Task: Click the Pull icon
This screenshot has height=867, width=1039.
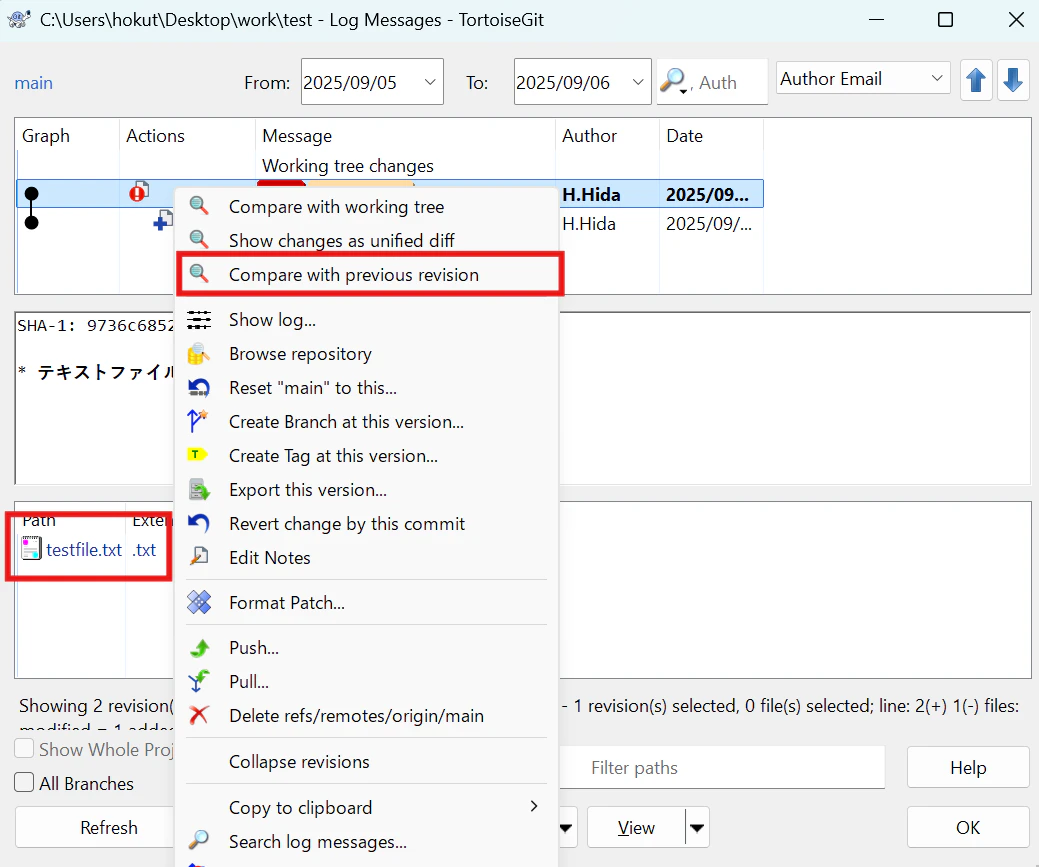Action: 198,681
